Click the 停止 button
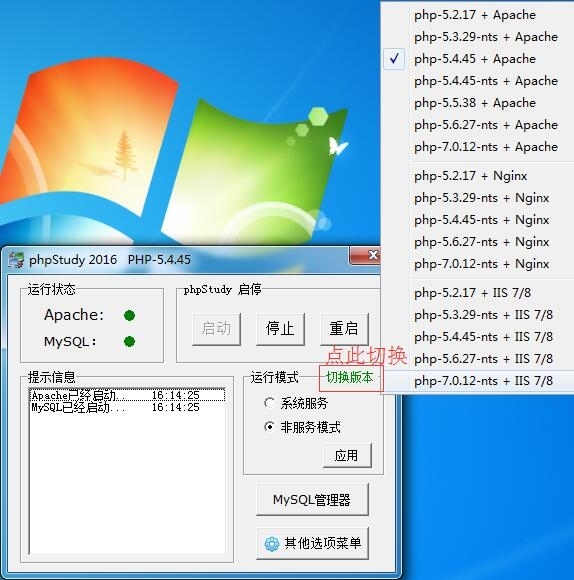 coord(280,329)
